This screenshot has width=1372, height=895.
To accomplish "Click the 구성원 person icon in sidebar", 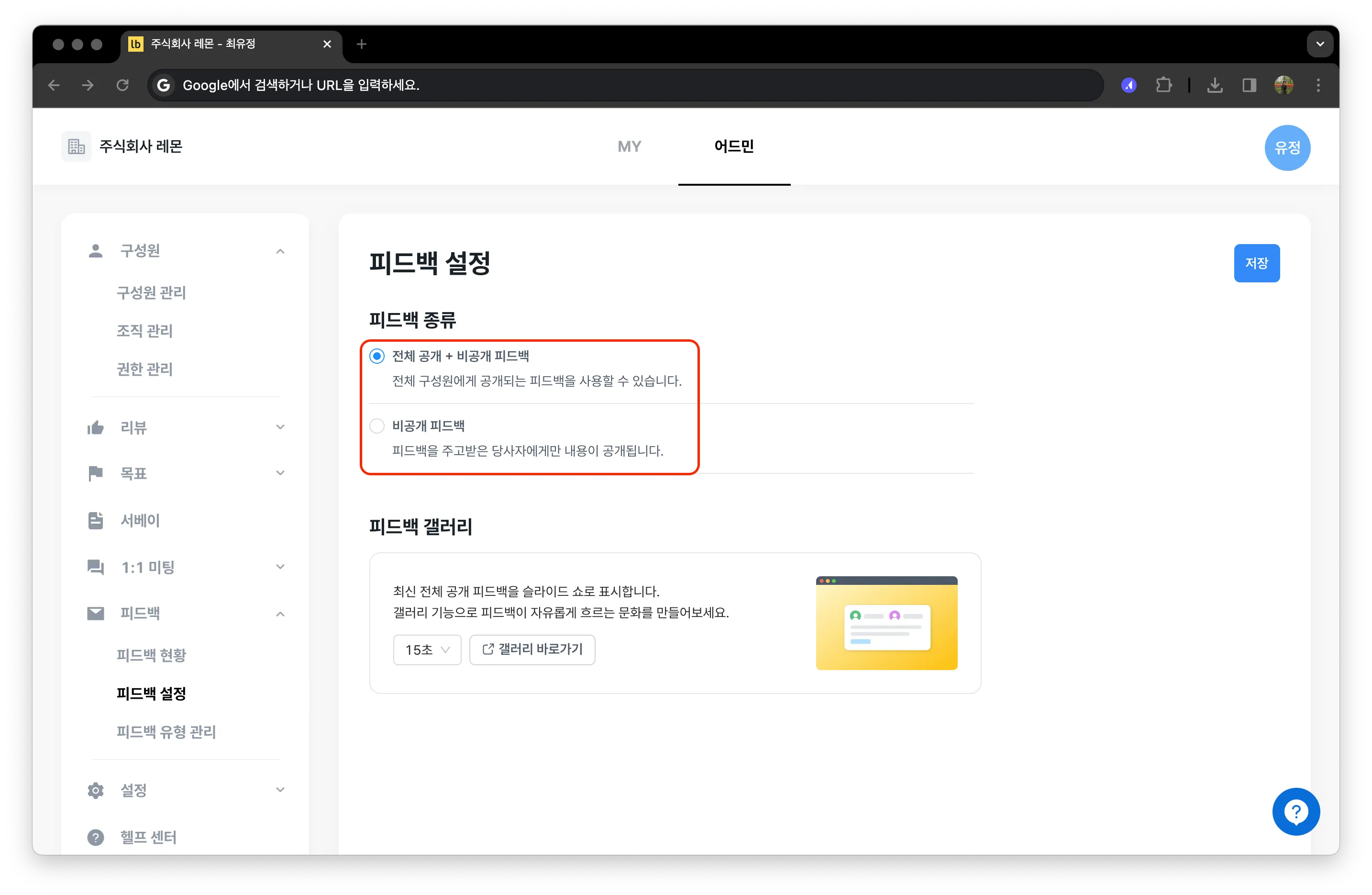I will tap(96, 251).
